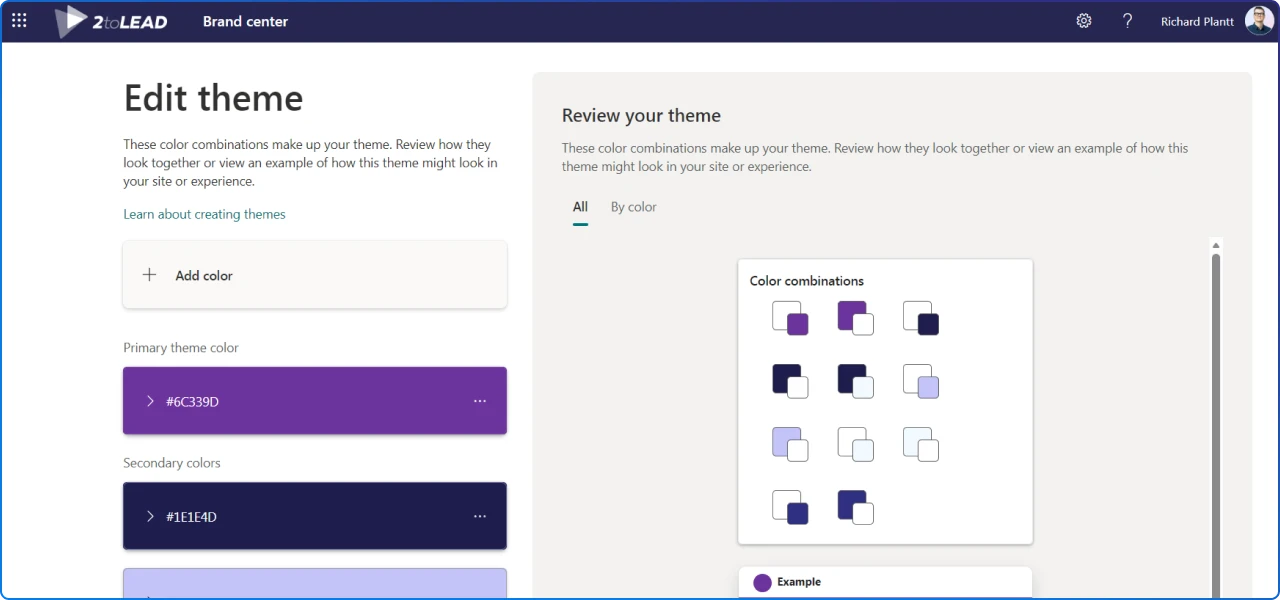
Task: Click the help question mark icon
Action: click(x=1127, y=20)
